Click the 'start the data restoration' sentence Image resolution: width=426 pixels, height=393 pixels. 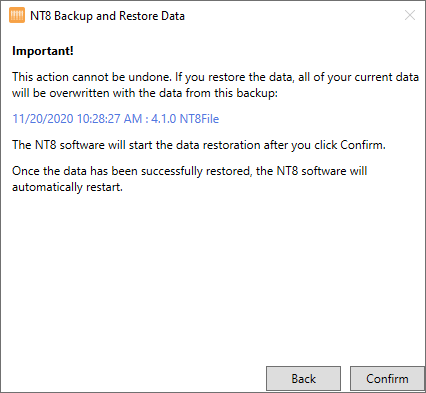(x=199, y=145)
